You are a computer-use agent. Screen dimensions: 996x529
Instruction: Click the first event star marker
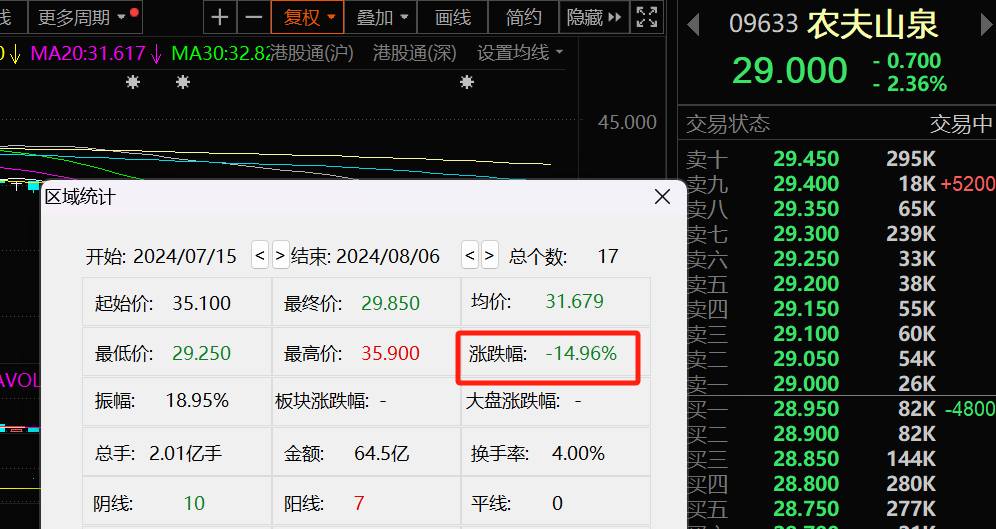point(132,82)
